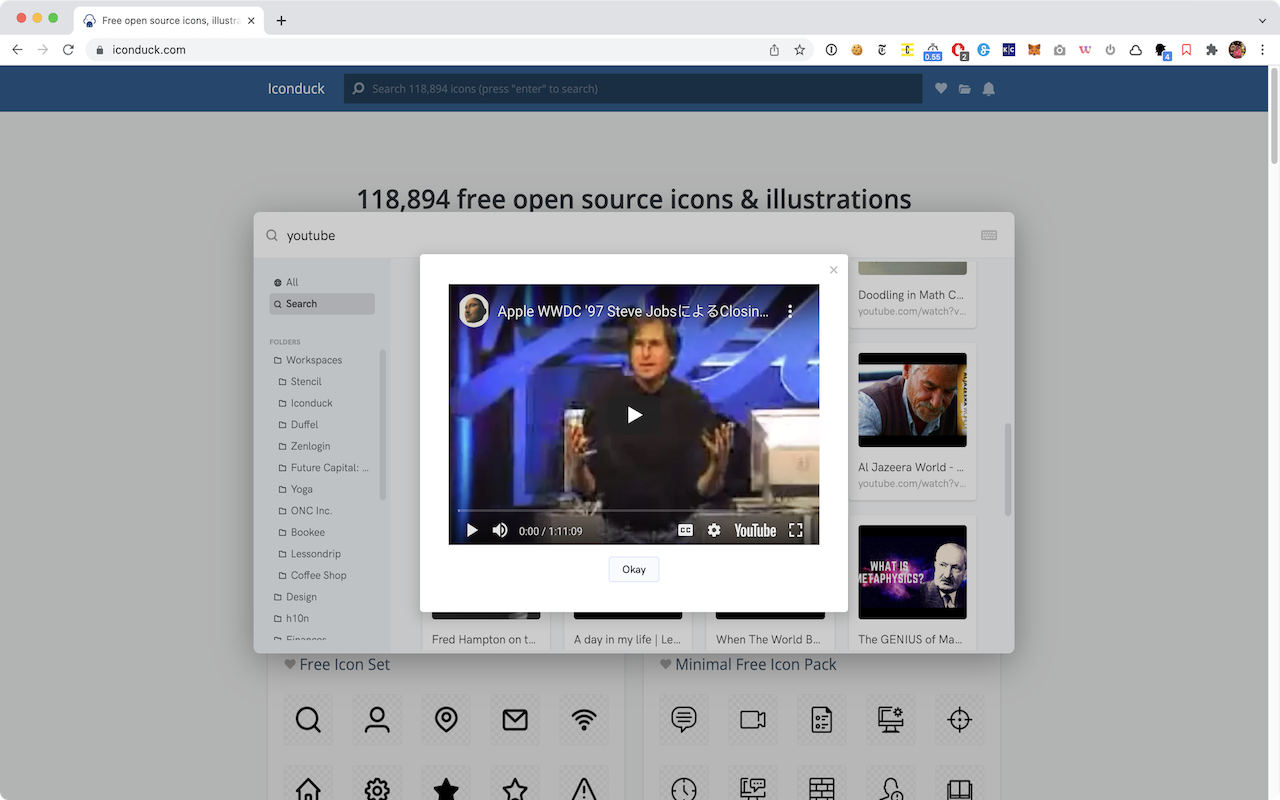The image size is (1280, 800).
Task: Toggle keyboard shortcuts icon beside search field
Action: (x=989, y=235)
